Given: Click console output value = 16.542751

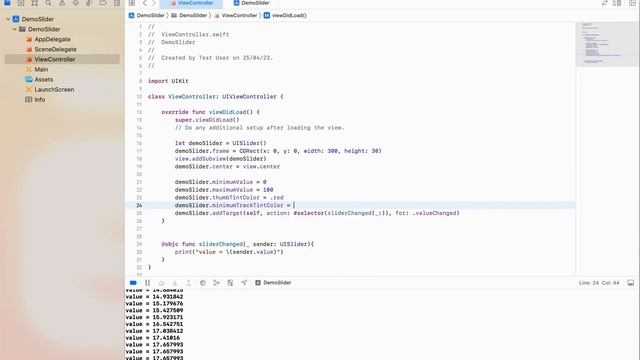Looking at the screenshot, I should click(x=154, y=324).
